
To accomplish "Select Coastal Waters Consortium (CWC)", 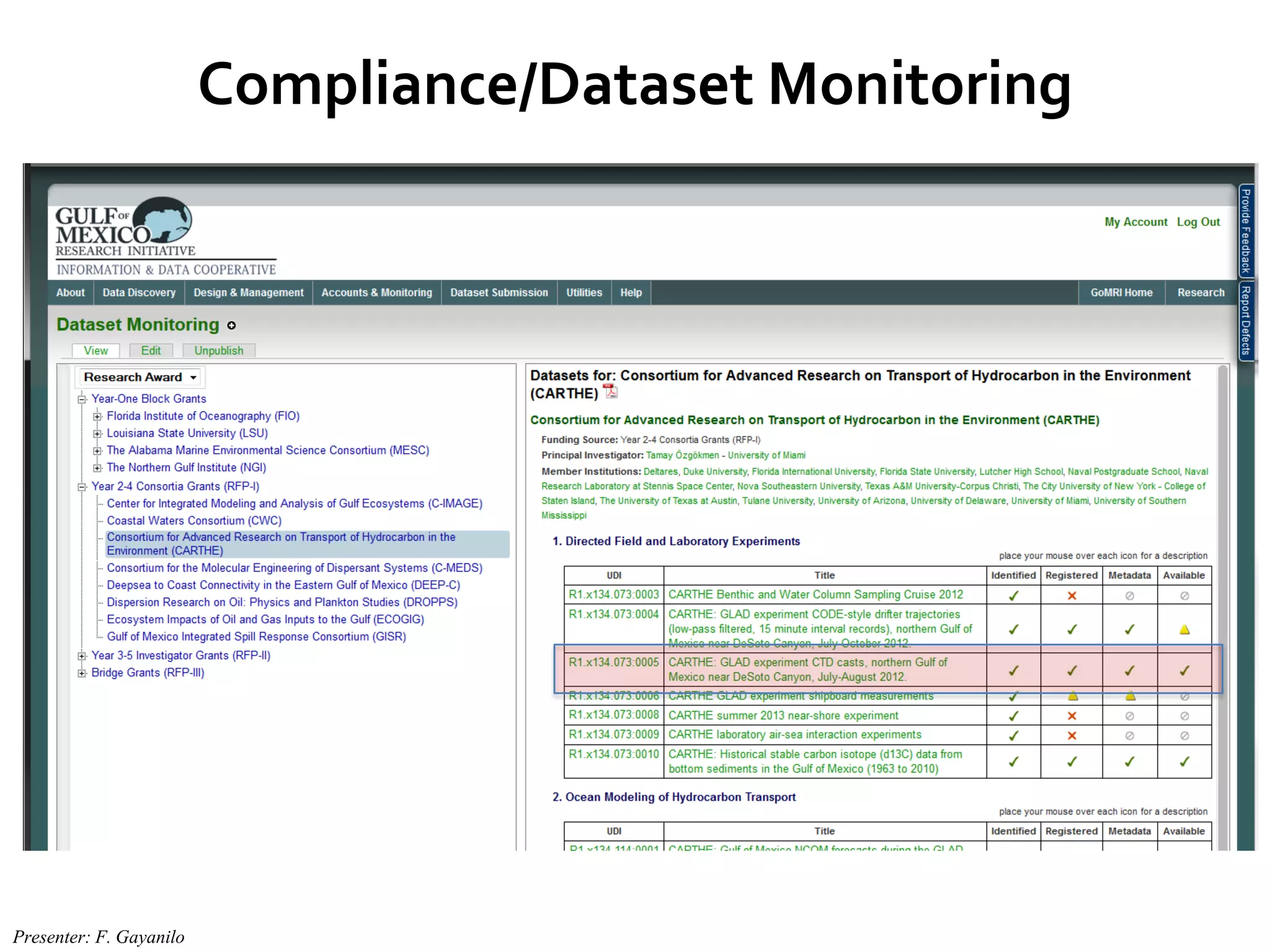I will coord(194,521).
